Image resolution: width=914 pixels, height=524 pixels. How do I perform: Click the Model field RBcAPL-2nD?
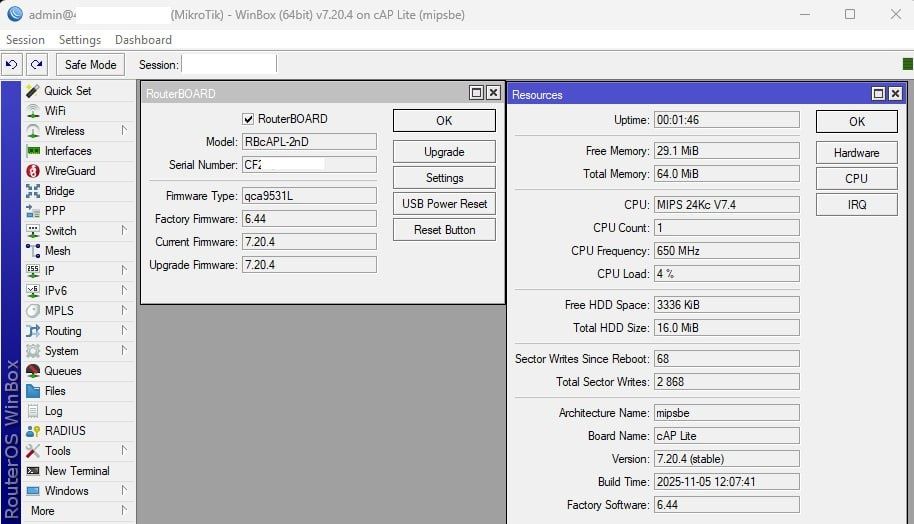tap(309, 142)
